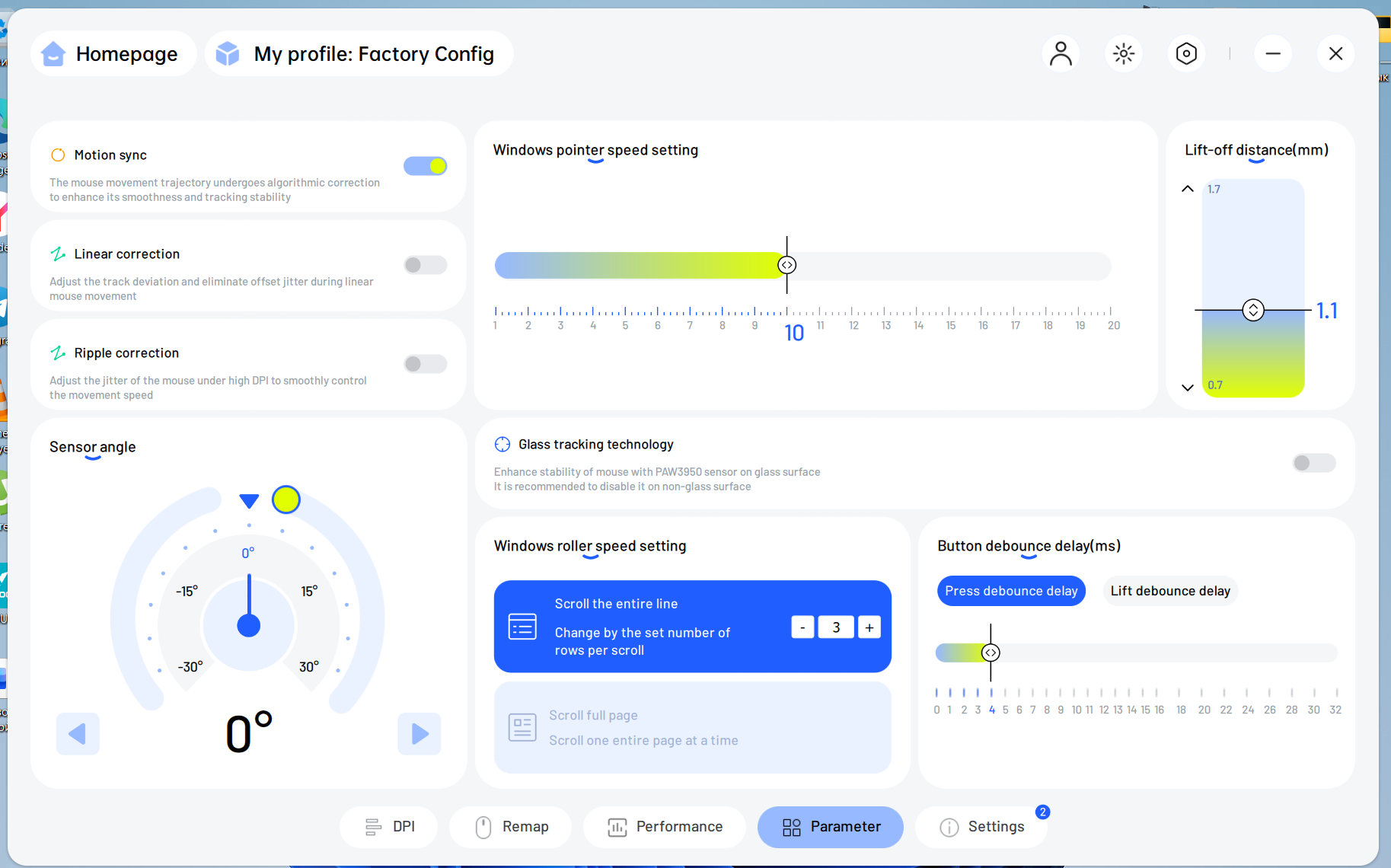Image resolution: width=1391 pixels, height=868 pixels.
Task: Increase lift-off distance with up chevron
Action: 1188,189
